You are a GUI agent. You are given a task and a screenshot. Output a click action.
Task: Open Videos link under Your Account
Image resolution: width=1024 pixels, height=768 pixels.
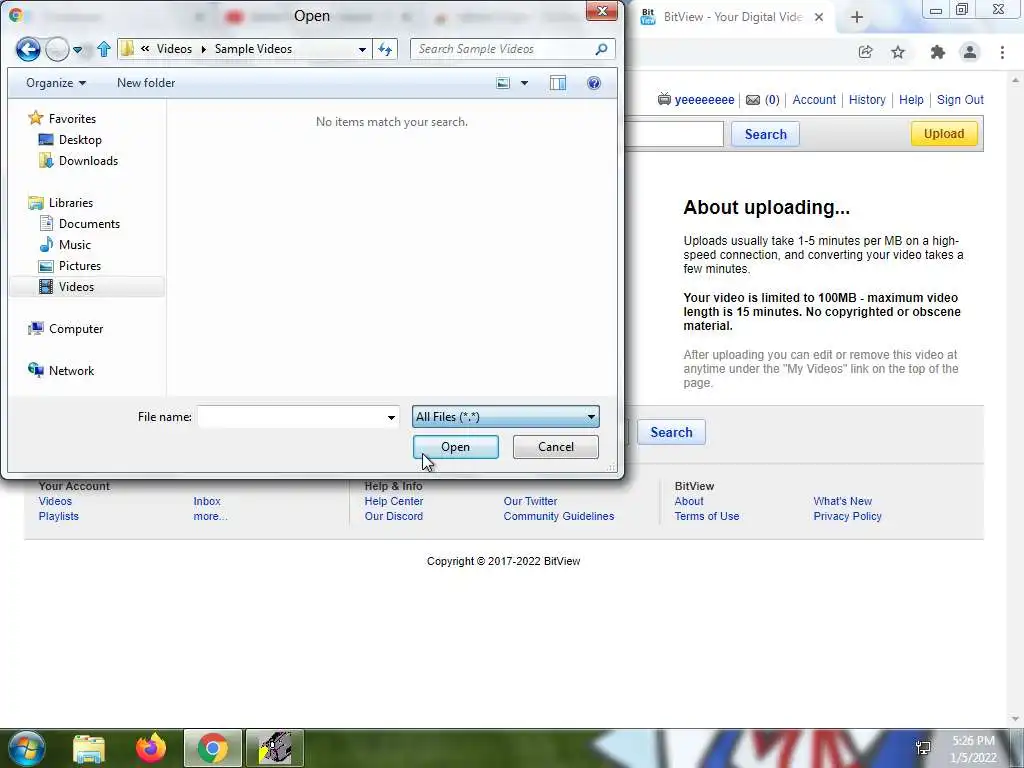(55, 502)
